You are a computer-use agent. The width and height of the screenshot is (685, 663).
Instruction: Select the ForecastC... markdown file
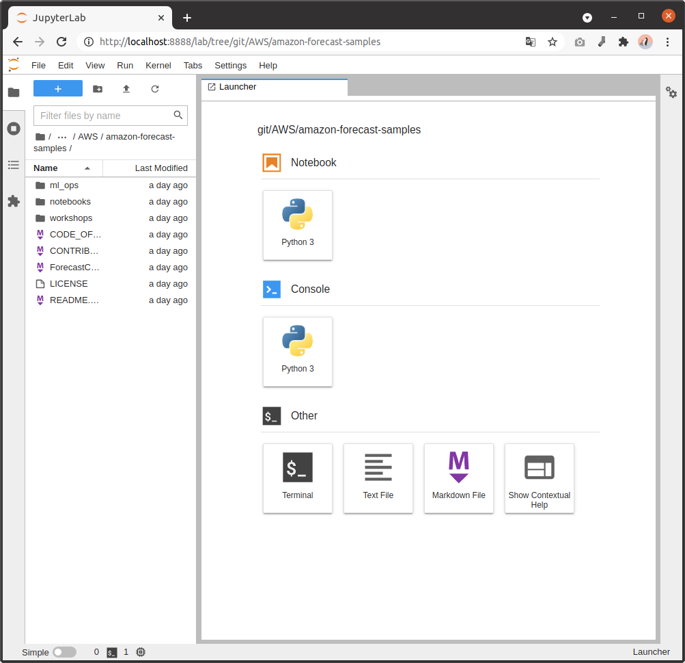[x=111, y=267]
